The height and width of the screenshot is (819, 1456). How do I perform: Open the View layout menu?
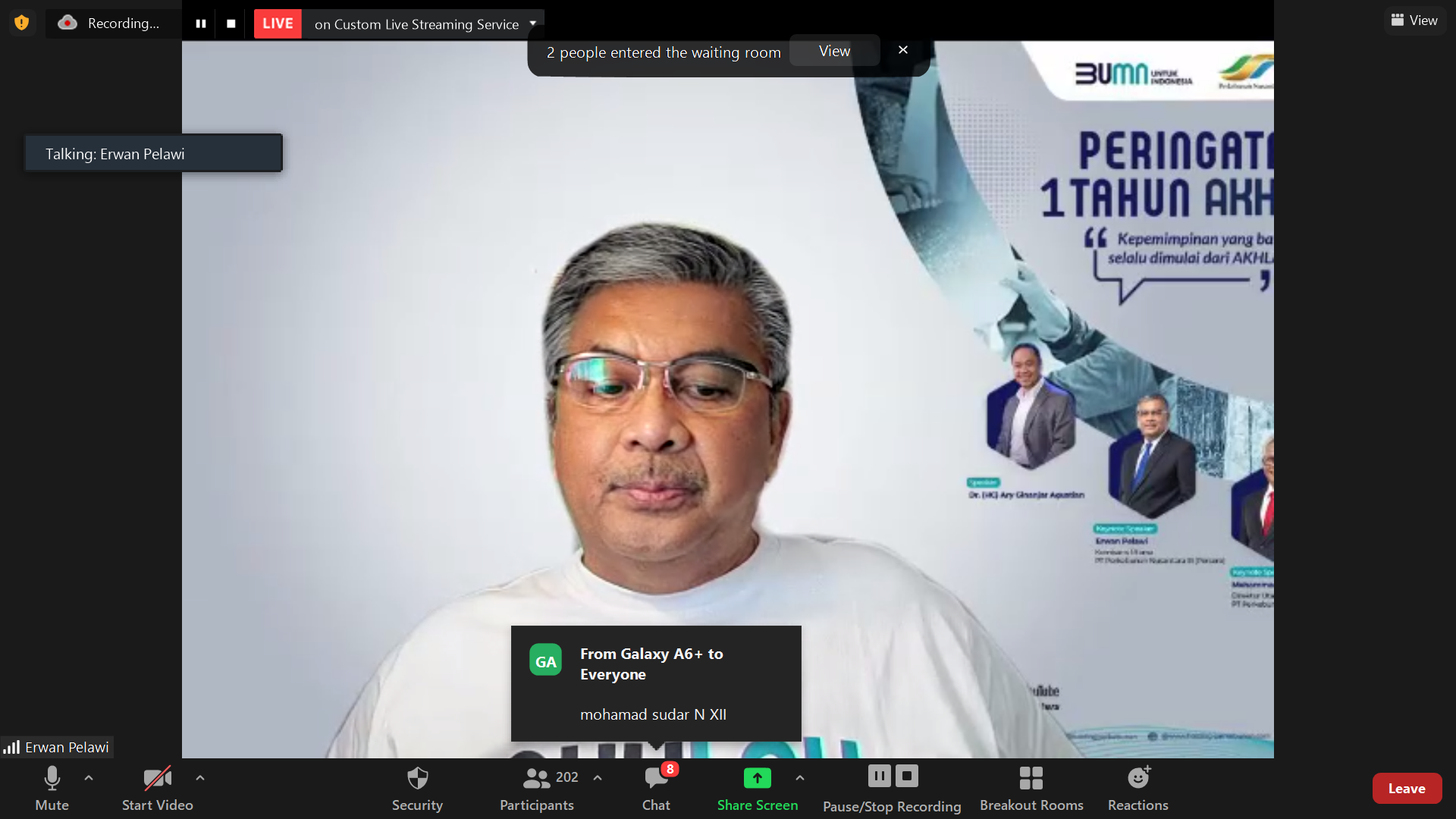click(x=1414, y=20)
